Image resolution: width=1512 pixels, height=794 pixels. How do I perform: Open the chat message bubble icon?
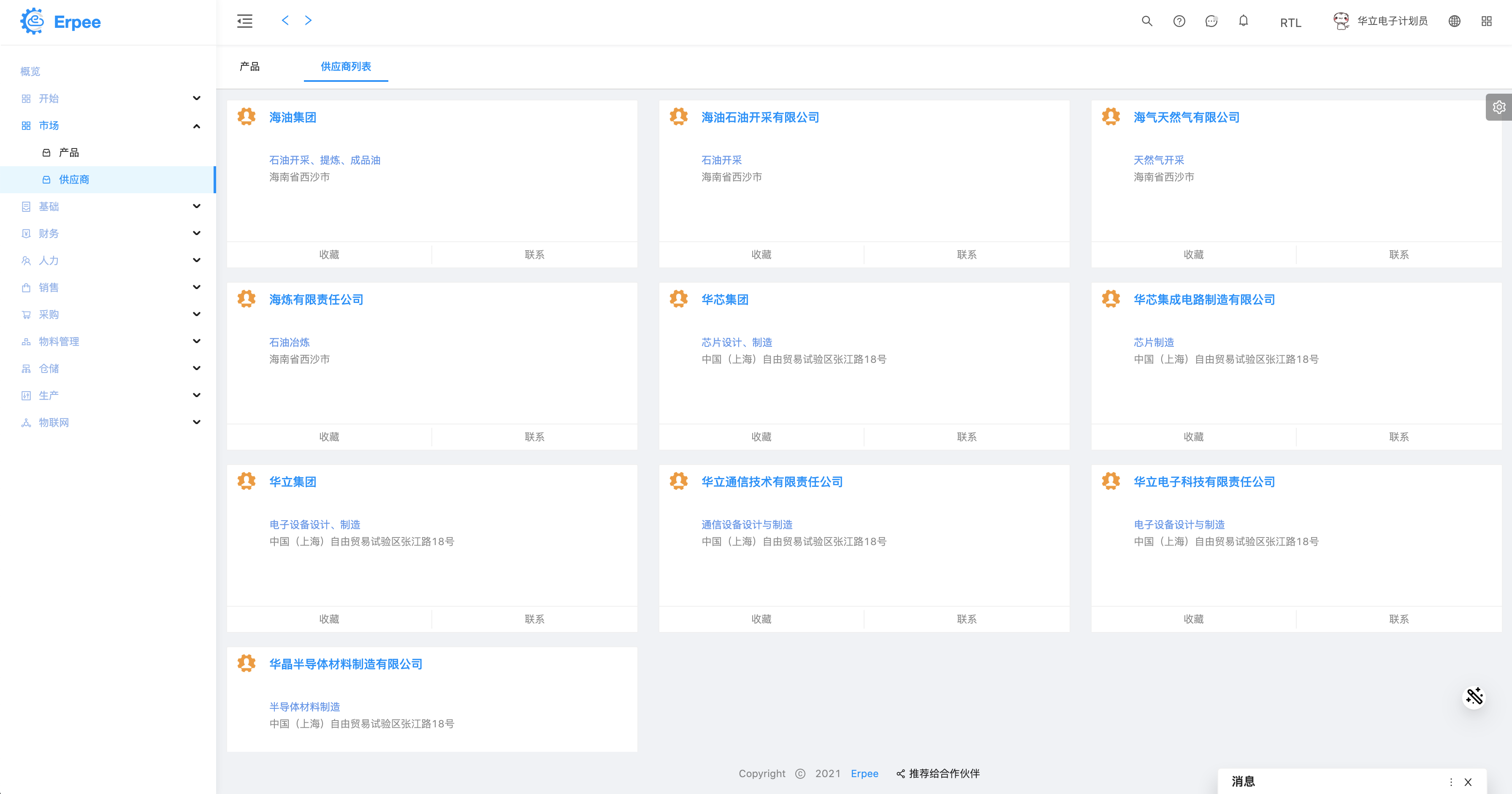coord(1211,21)
